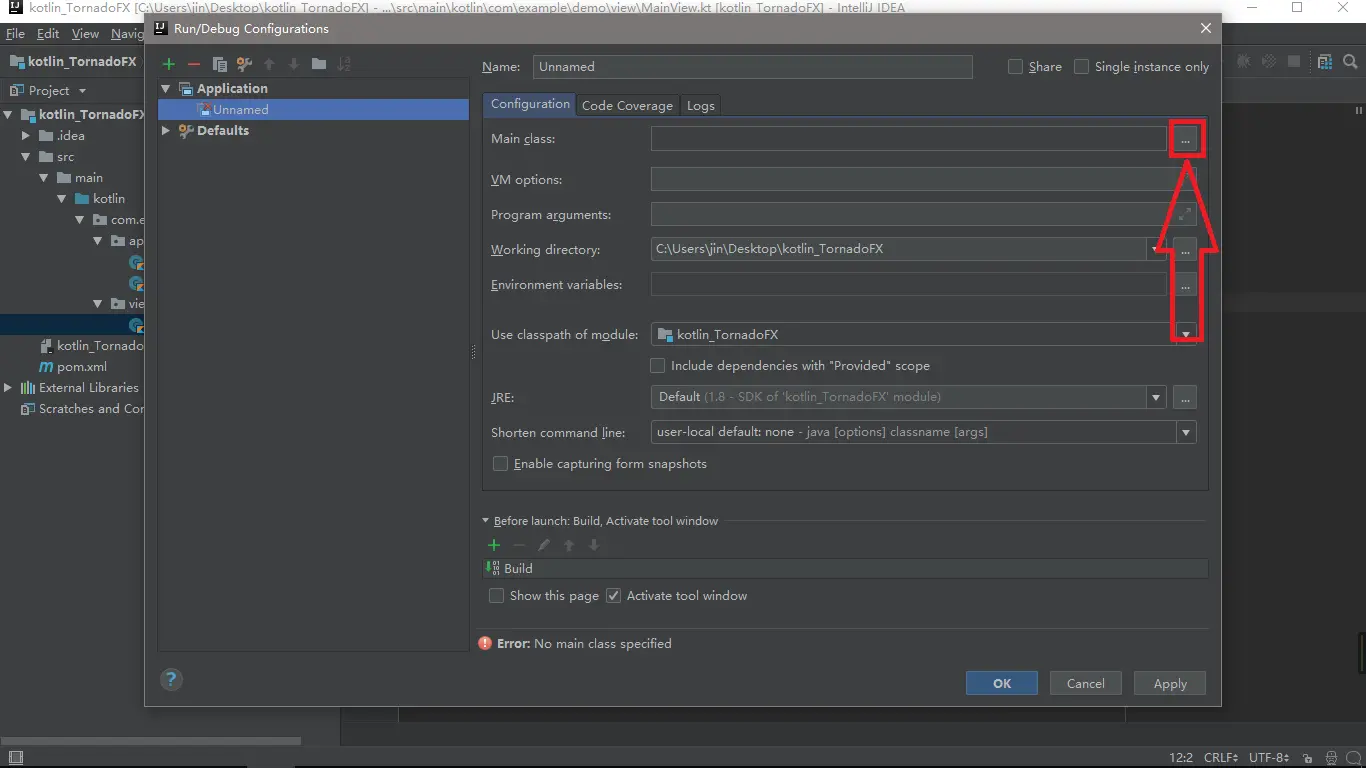Open the notifications bubble icon in status bar
Image resolution: width=1366 pixels, height=768 pixels.
1352,758
